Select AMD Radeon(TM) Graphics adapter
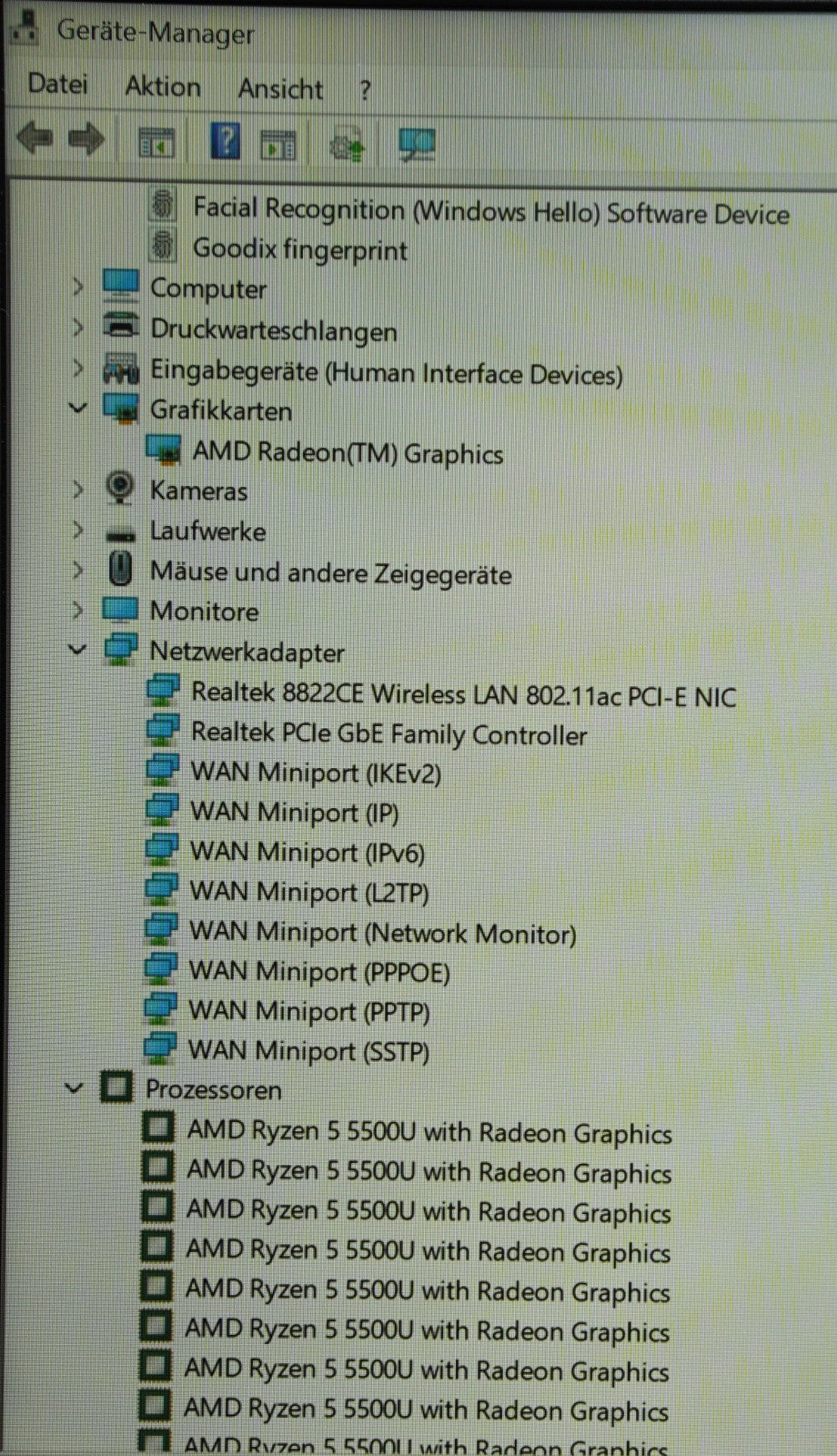The height and width of the screenshot is (1456, 837). tap(348, 452)
